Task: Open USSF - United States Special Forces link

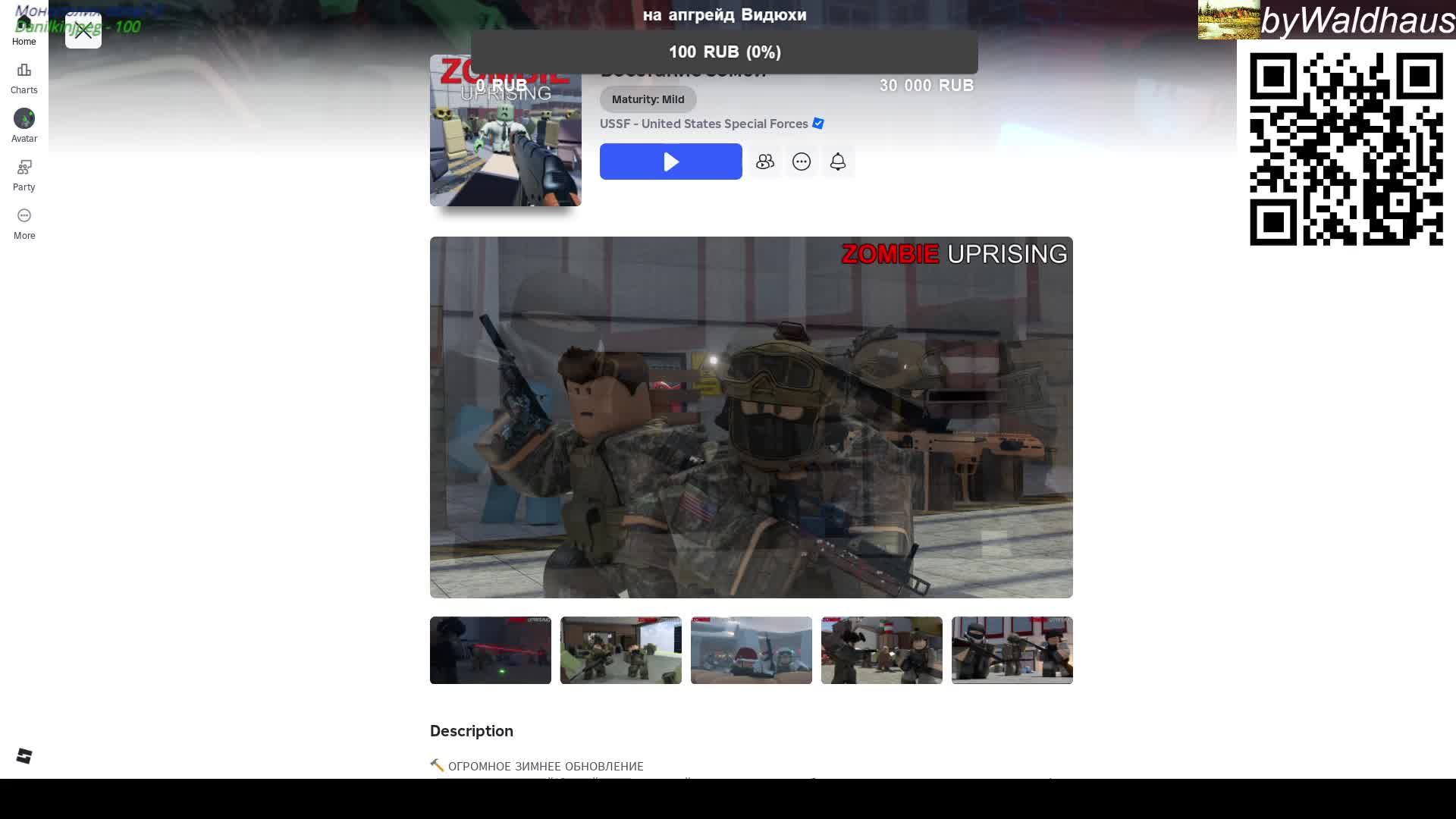Action: tap(704, 124)
